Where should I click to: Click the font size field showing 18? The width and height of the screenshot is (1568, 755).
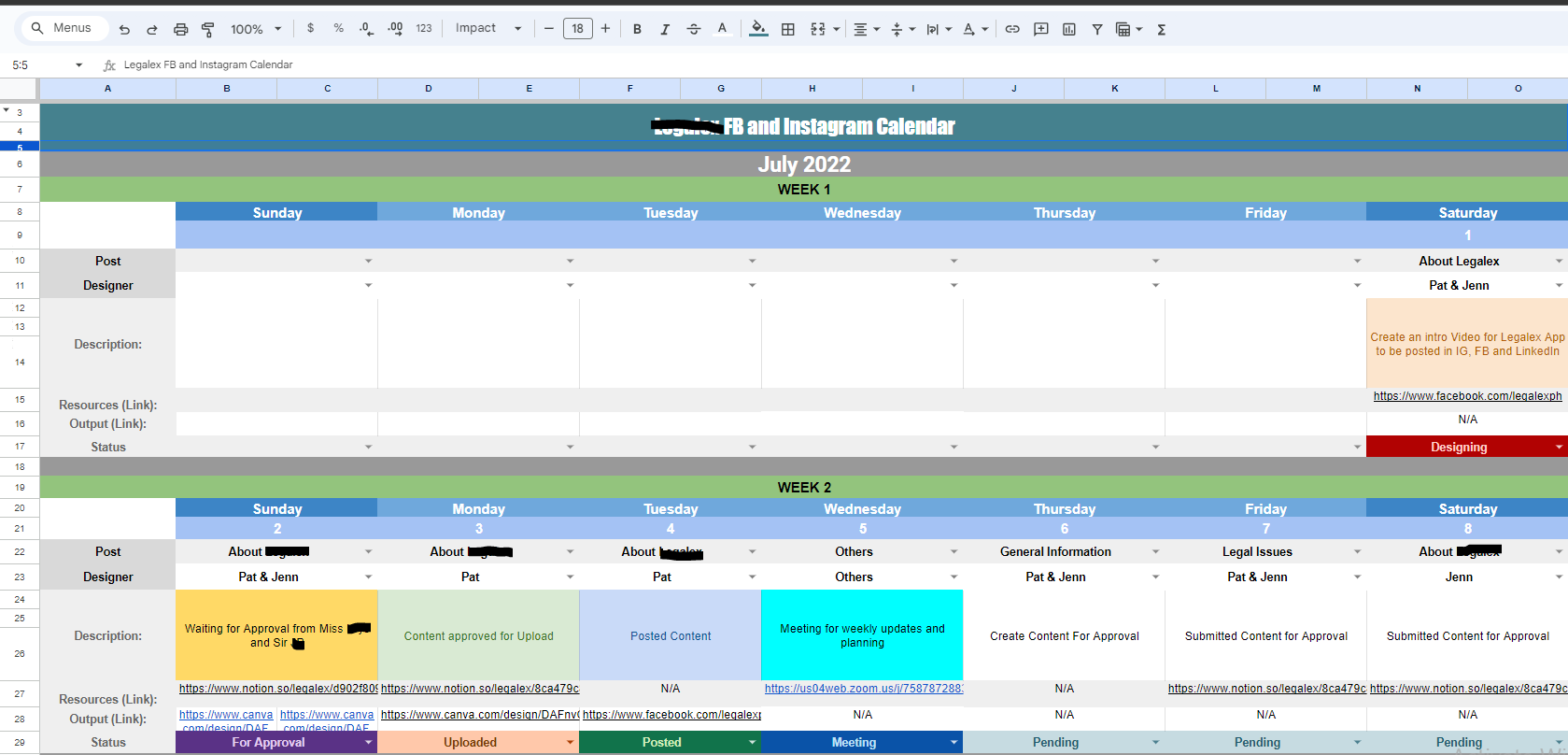point(577,29)
